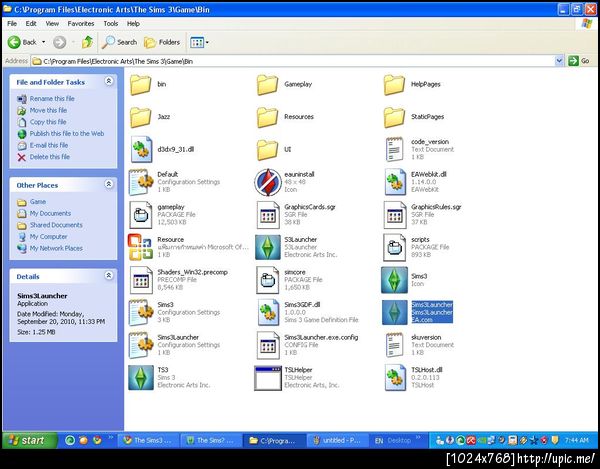
Task: Click Rename this file link
Action: (x=52, y=99)
